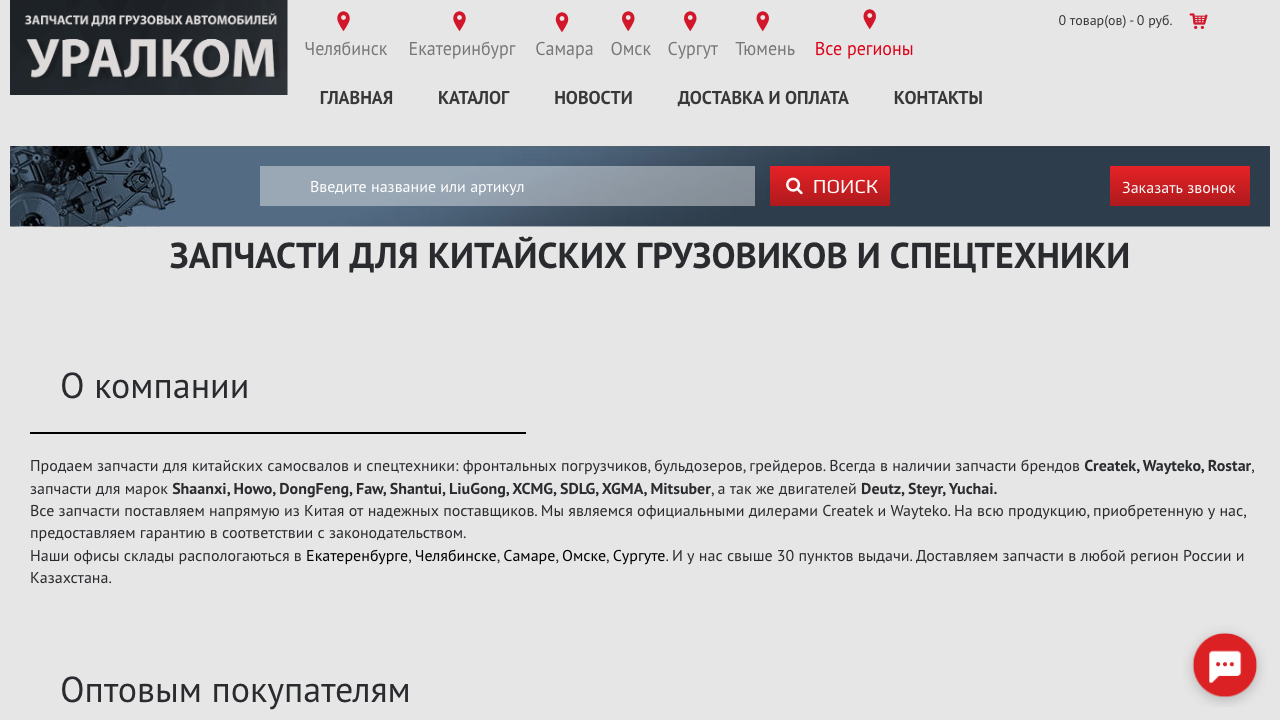Click the bold engine text Deutz, Steyr, Yuchai.
This screenshot has height=720, width=1280.
point(929,489)
